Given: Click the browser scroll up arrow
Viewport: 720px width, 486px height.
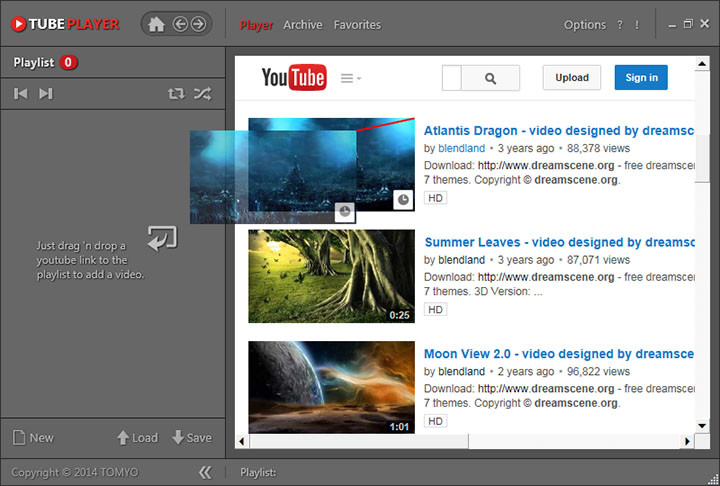Looking at the screenshot, I should (x=702, y=63).
